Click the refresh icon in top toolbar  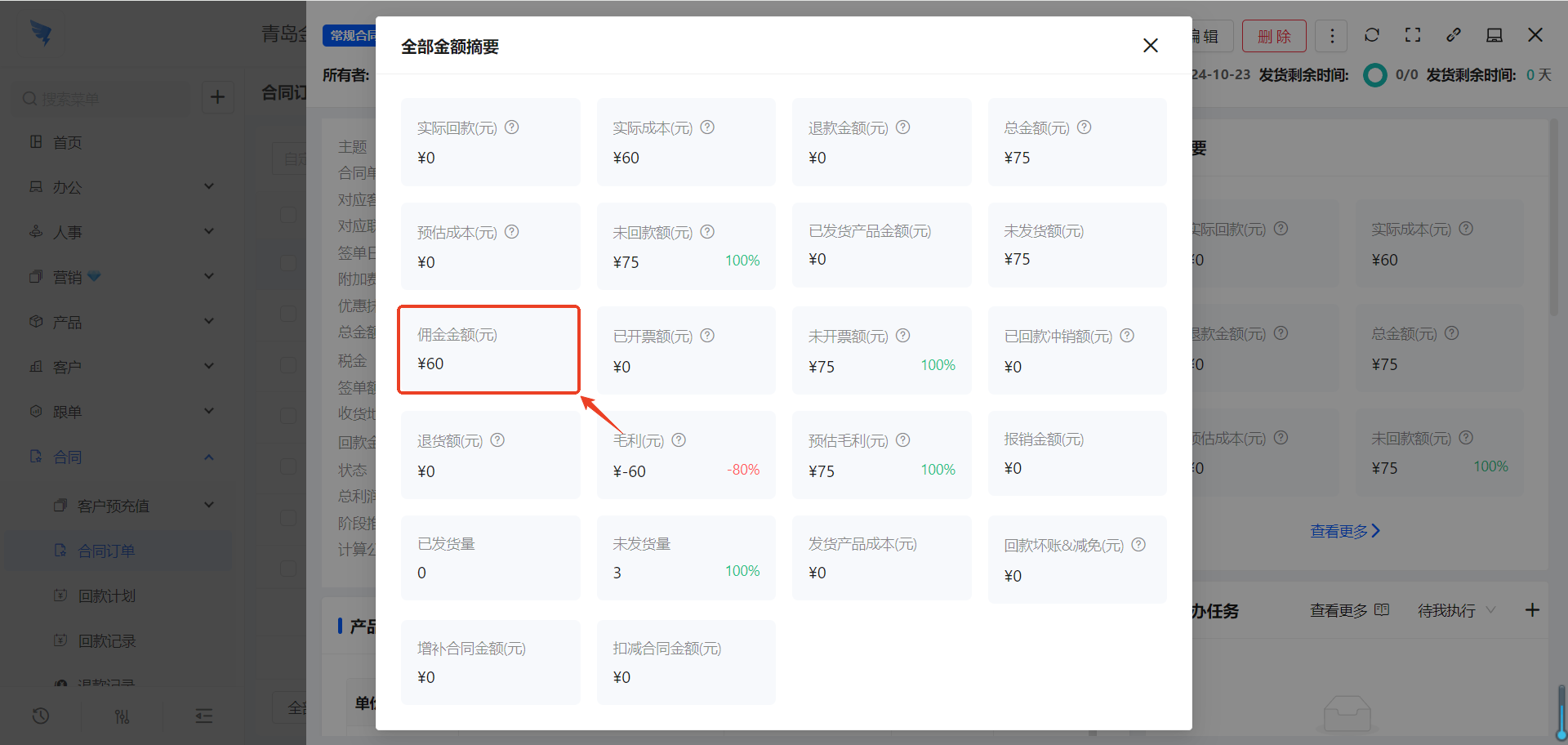(x=1372, y=35)
